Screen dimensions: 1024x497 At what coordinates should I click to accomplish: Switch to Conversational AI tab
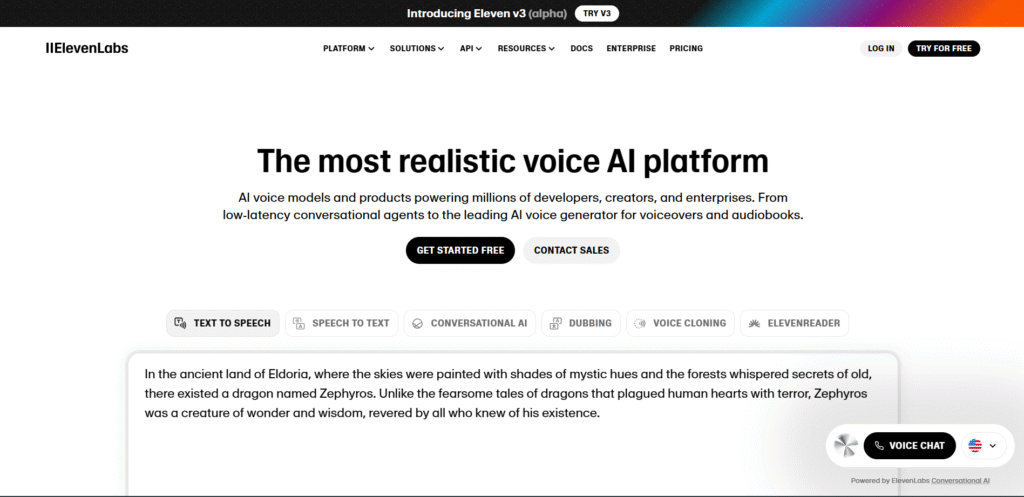(470, 323)
